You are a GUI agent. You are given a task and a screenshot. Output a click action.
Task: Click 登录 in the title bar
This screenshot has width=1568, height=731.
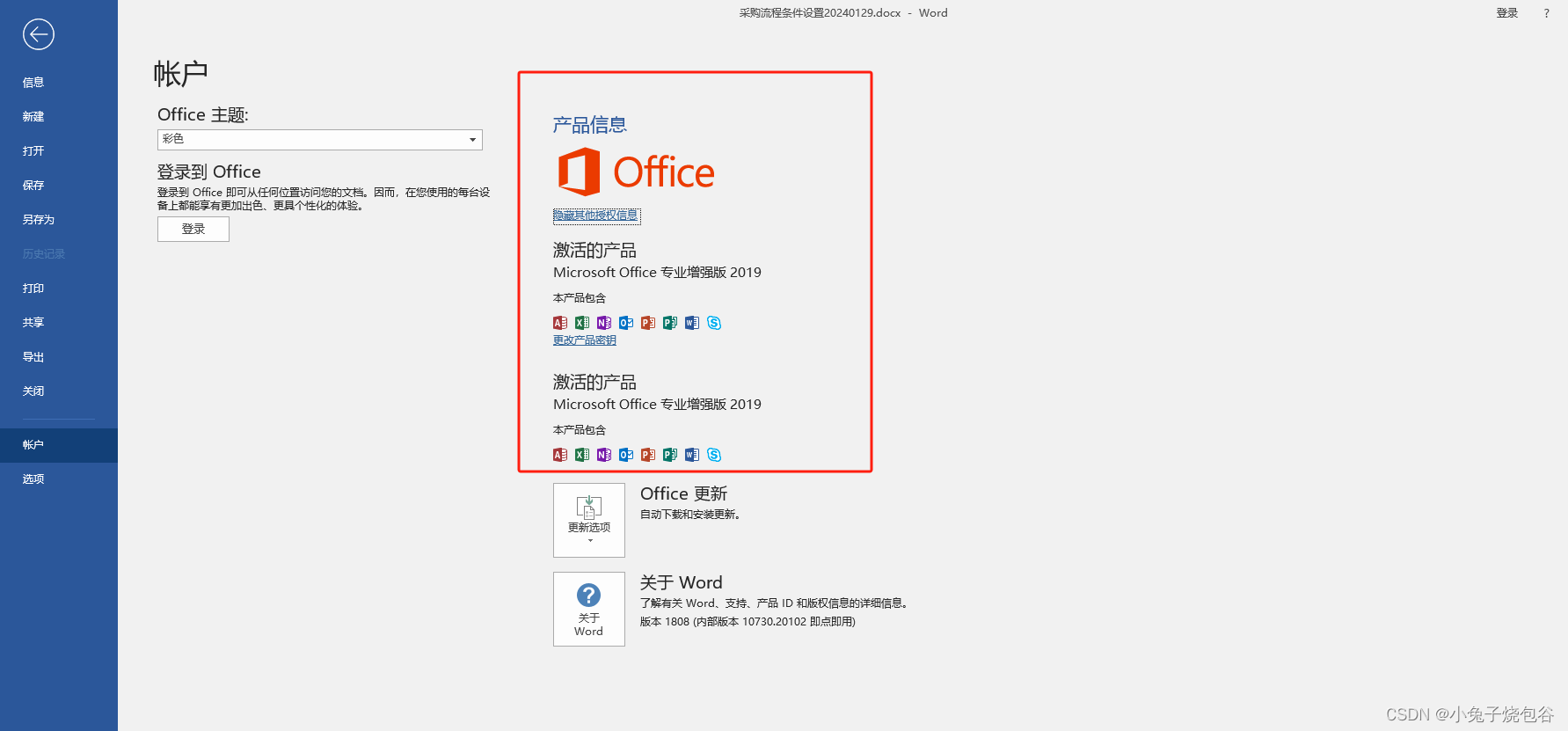pyautogui.click(x=1507, y=13)
